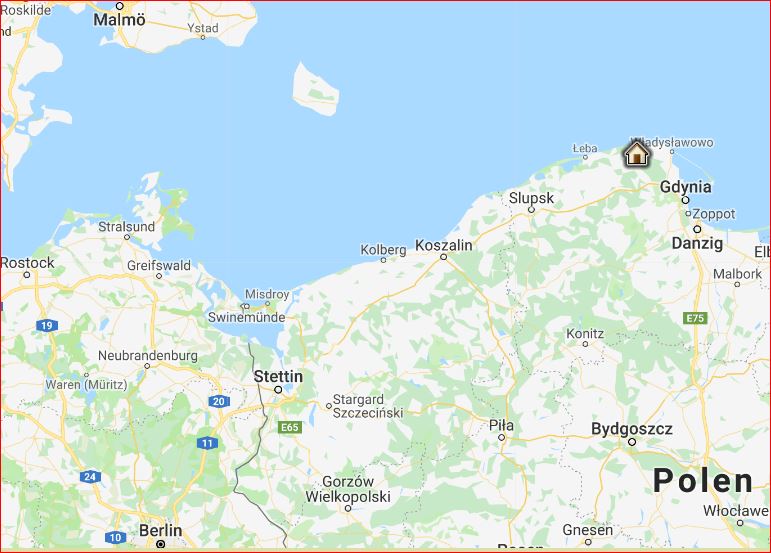The image size is (771, 553).
Task: Click the A10 highway shield near Berlin
Action: [x=116, y=537]
